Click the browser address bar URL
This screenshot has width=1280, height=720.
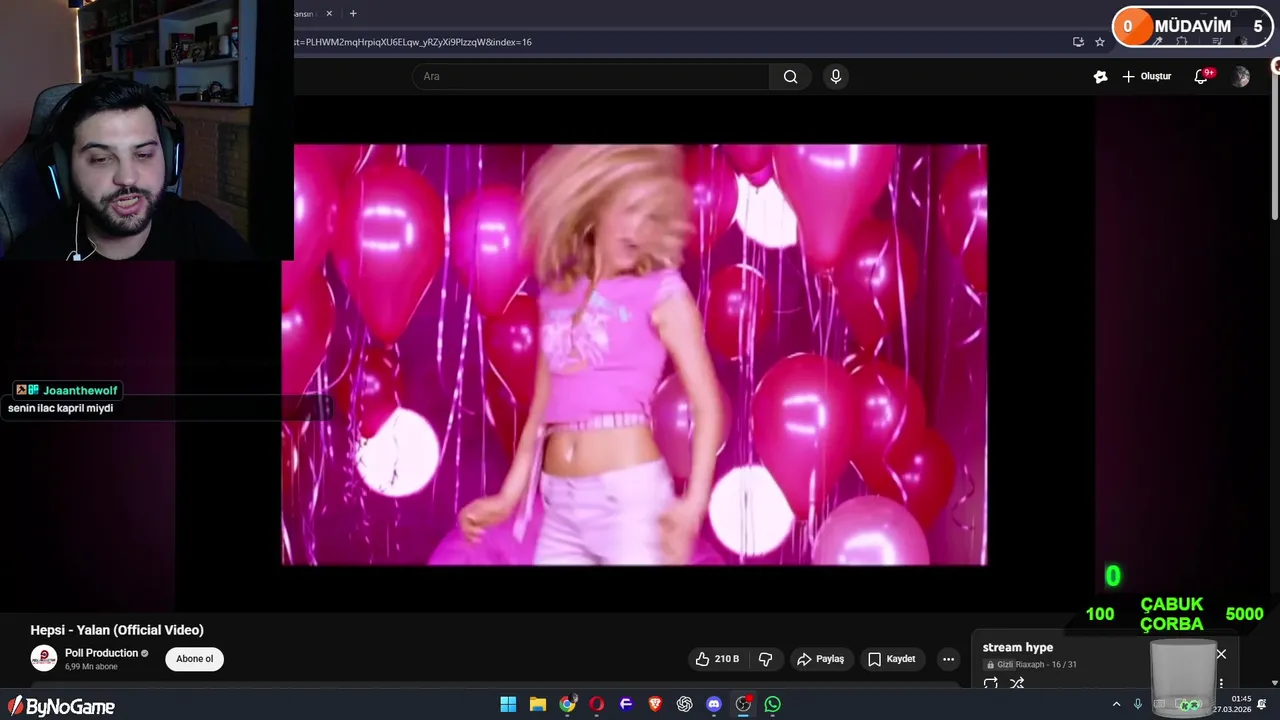tap(413, 42)
